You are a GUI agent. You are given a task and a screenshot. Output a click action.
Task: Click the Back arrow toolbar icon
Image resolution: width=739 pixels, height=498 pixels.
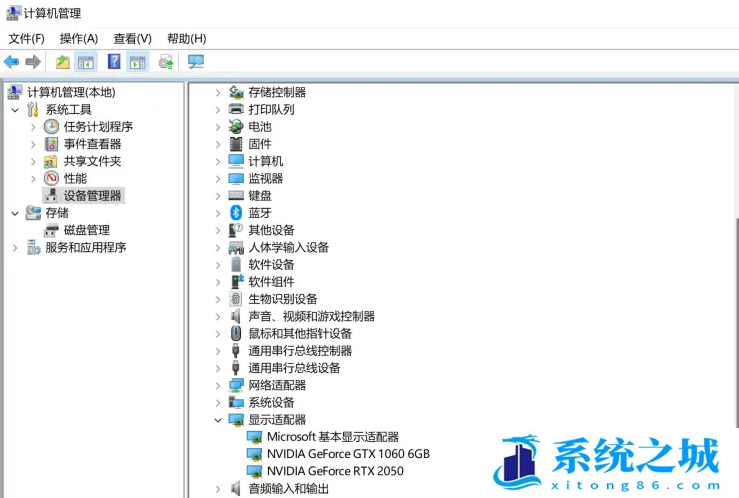[12, 62]
